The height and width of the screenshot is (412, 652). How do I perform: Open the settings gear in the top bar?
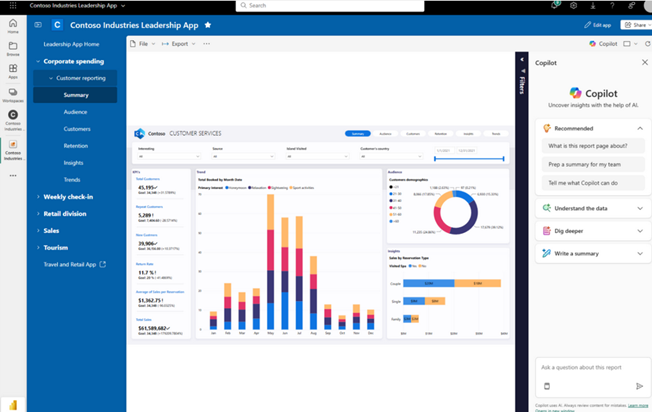click(573, 5)
